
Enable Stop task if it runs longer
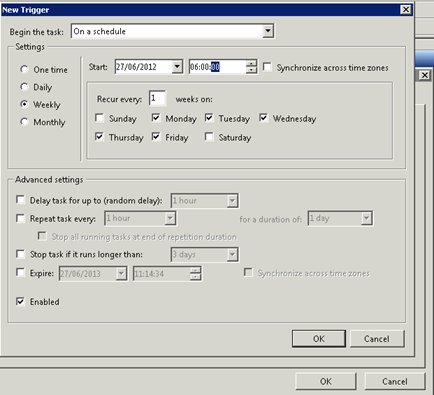20,254
